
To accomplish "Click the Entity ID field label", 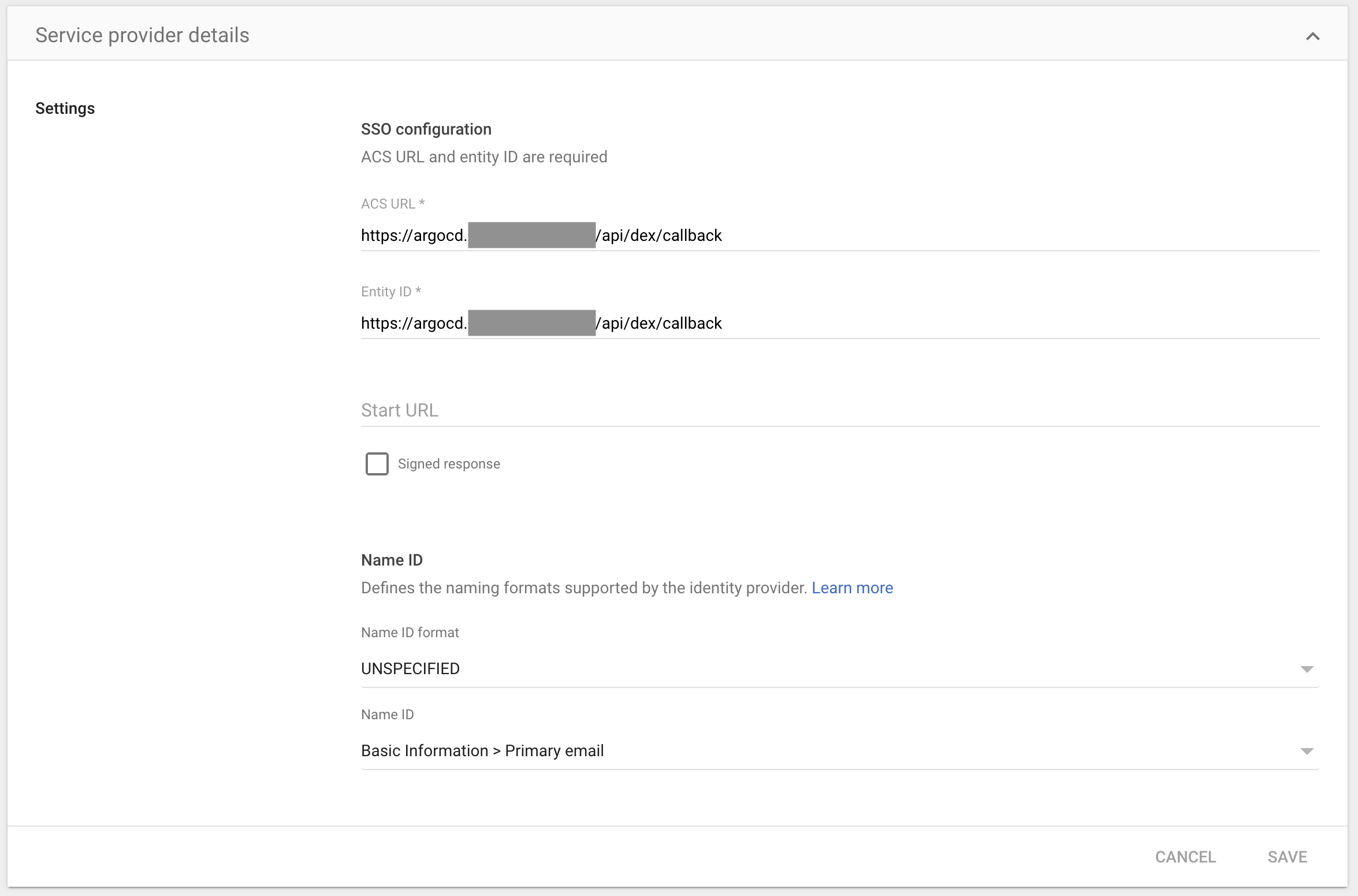I will click(391, 292).
